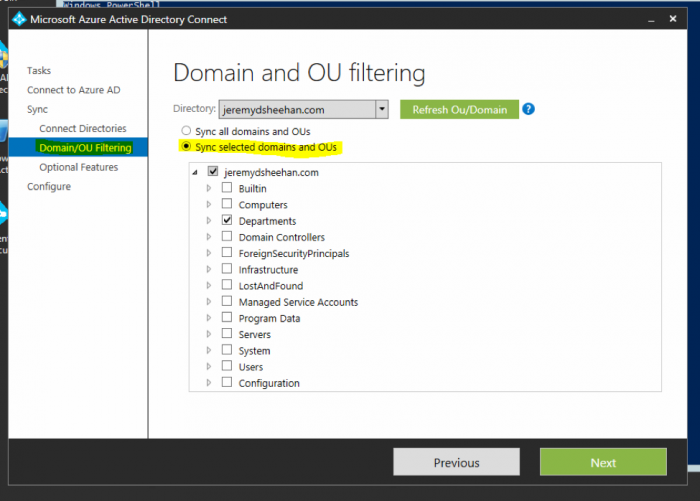Check the Configuration checkbox

click(227, 382)
